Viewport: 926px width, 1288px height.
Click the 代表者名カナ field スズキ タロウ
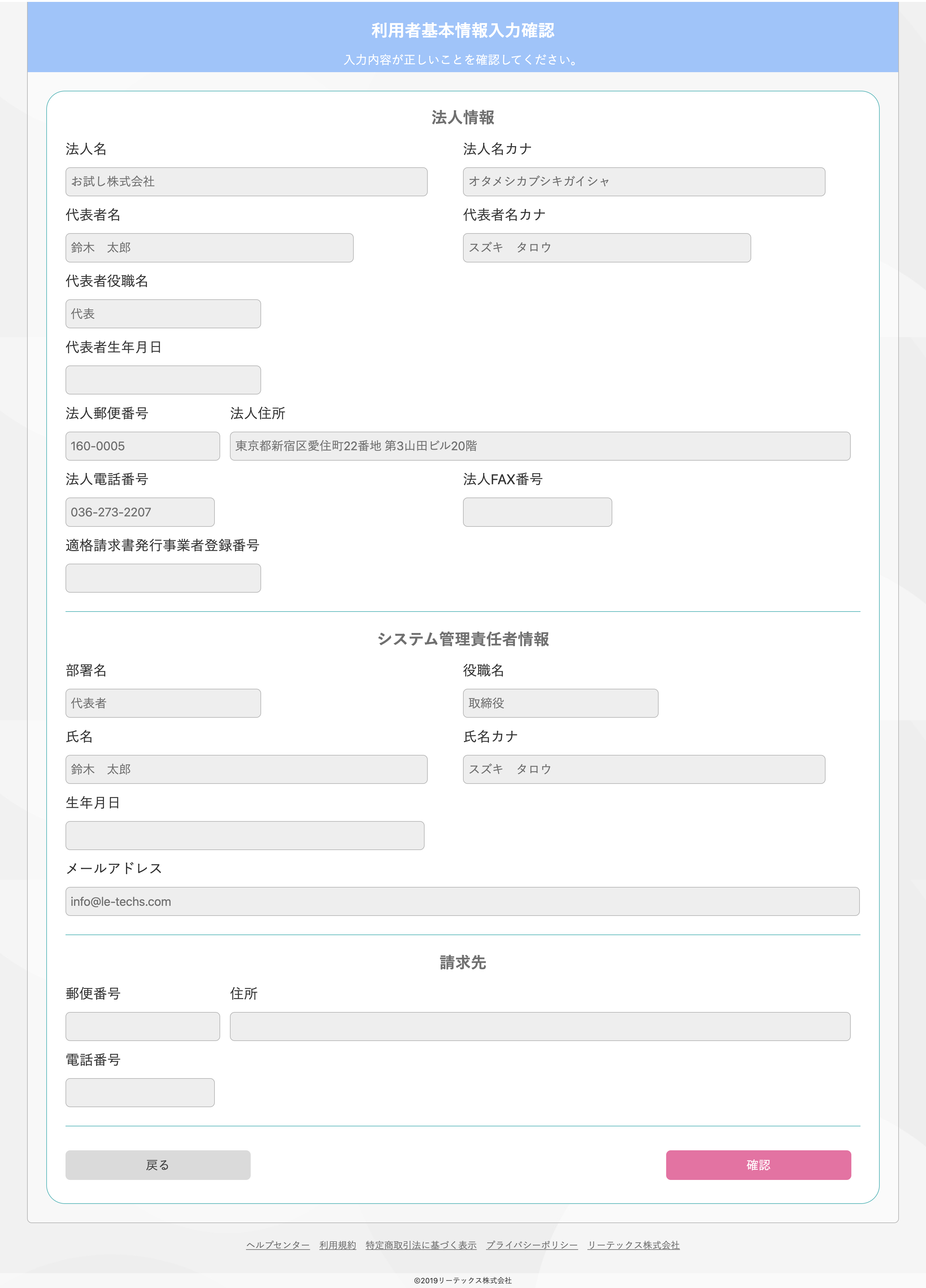(x=607, y=248)
